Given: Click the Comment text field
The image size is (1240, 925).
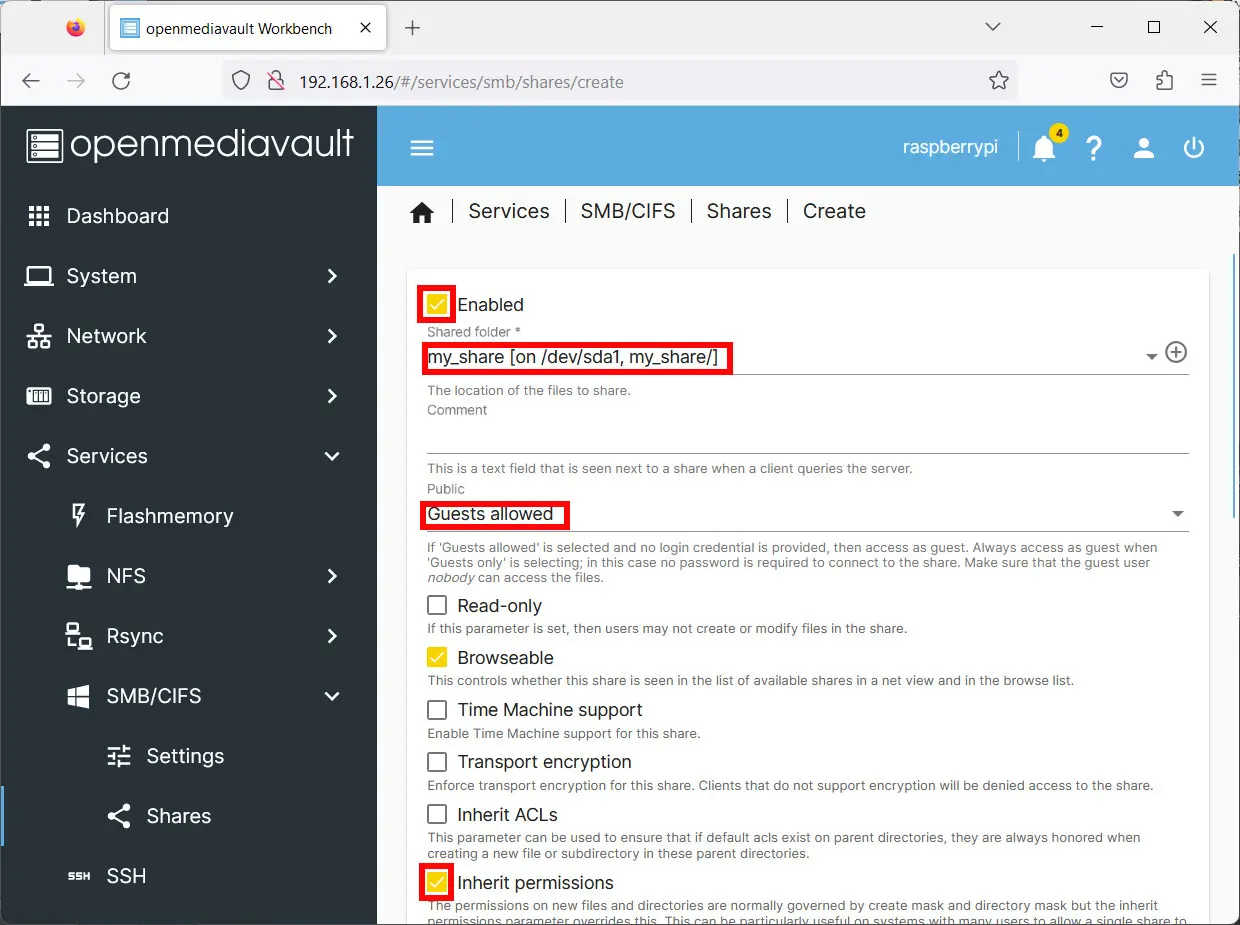Looking at the screenshot, I should point(806,437).
